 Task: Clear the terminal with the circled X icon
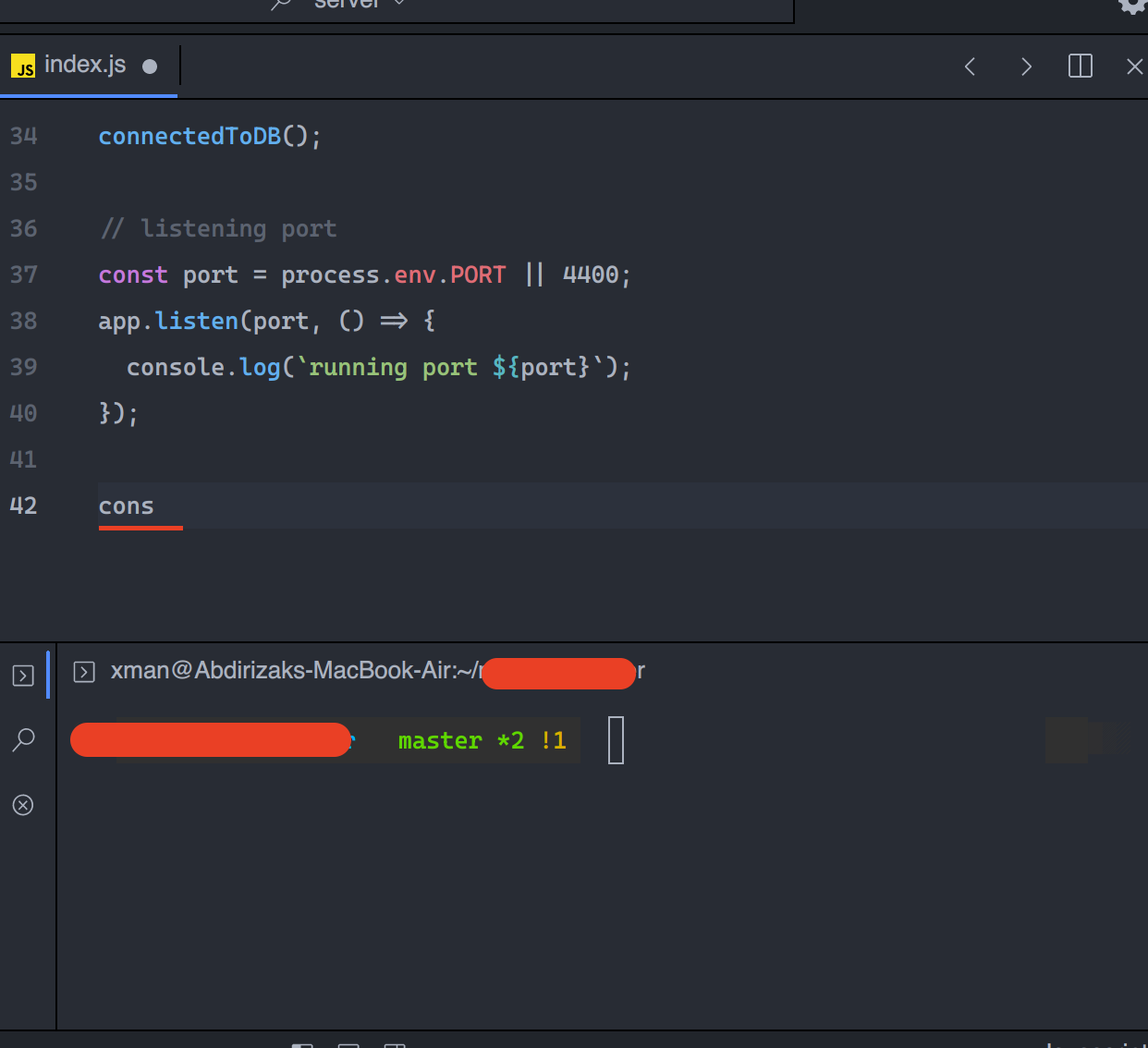(x=23, y=805)
